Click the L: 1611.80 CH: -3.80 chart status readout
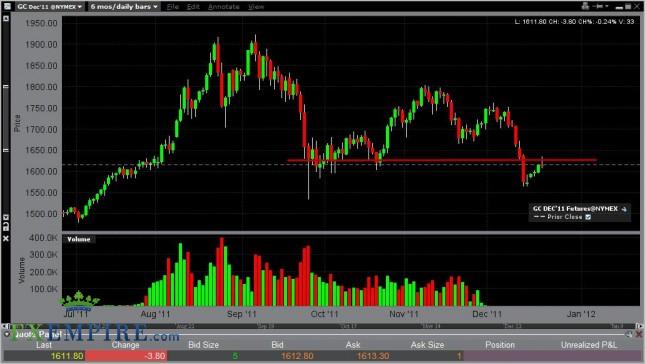The image size is (645, 364). tap(574, 21)
